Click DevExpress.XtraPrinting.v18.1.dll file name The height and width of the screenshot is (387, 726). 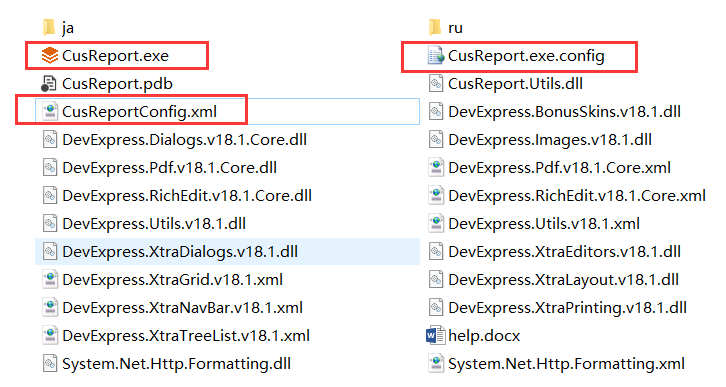567,308
